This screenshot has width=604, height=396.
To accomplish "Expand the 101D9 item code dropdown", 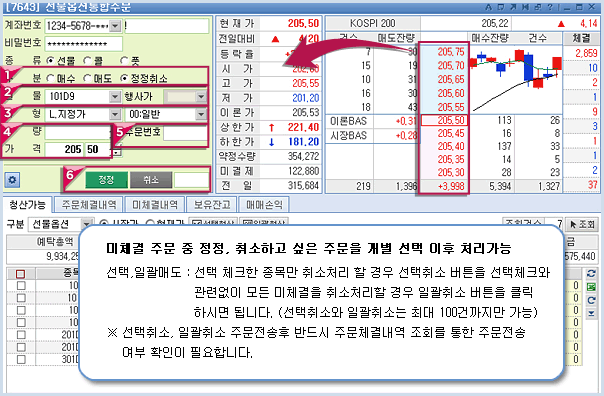I will point(114,96).
